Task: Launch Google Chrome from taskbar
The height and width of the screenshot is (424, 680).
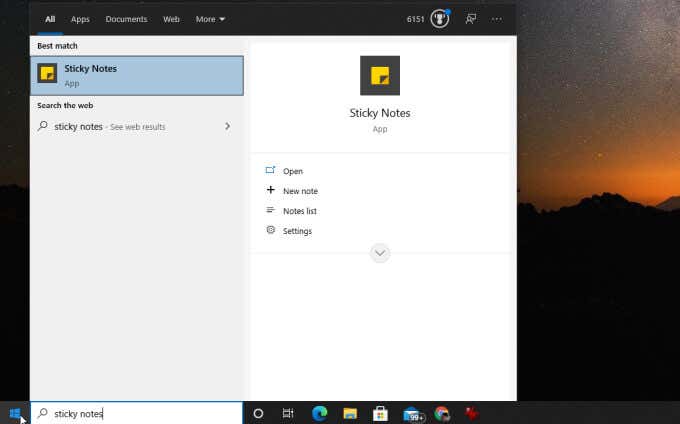Action: click(442, 414)
